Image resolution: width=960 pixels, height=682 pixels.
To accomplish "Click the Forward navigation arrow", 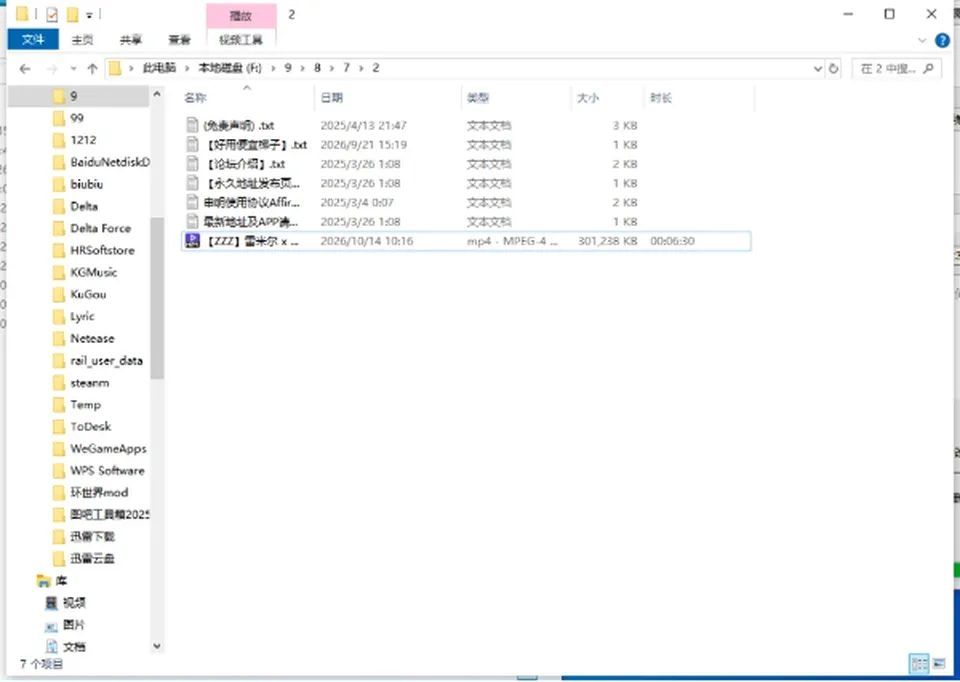I will coord(52,69).
